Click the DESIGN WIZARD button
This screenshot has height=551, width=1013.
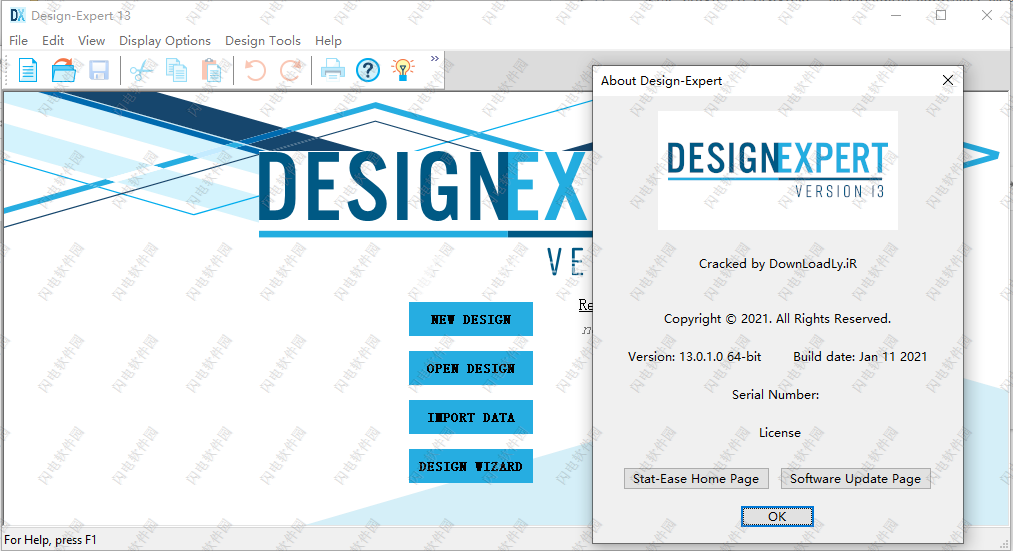click(471, 466)
